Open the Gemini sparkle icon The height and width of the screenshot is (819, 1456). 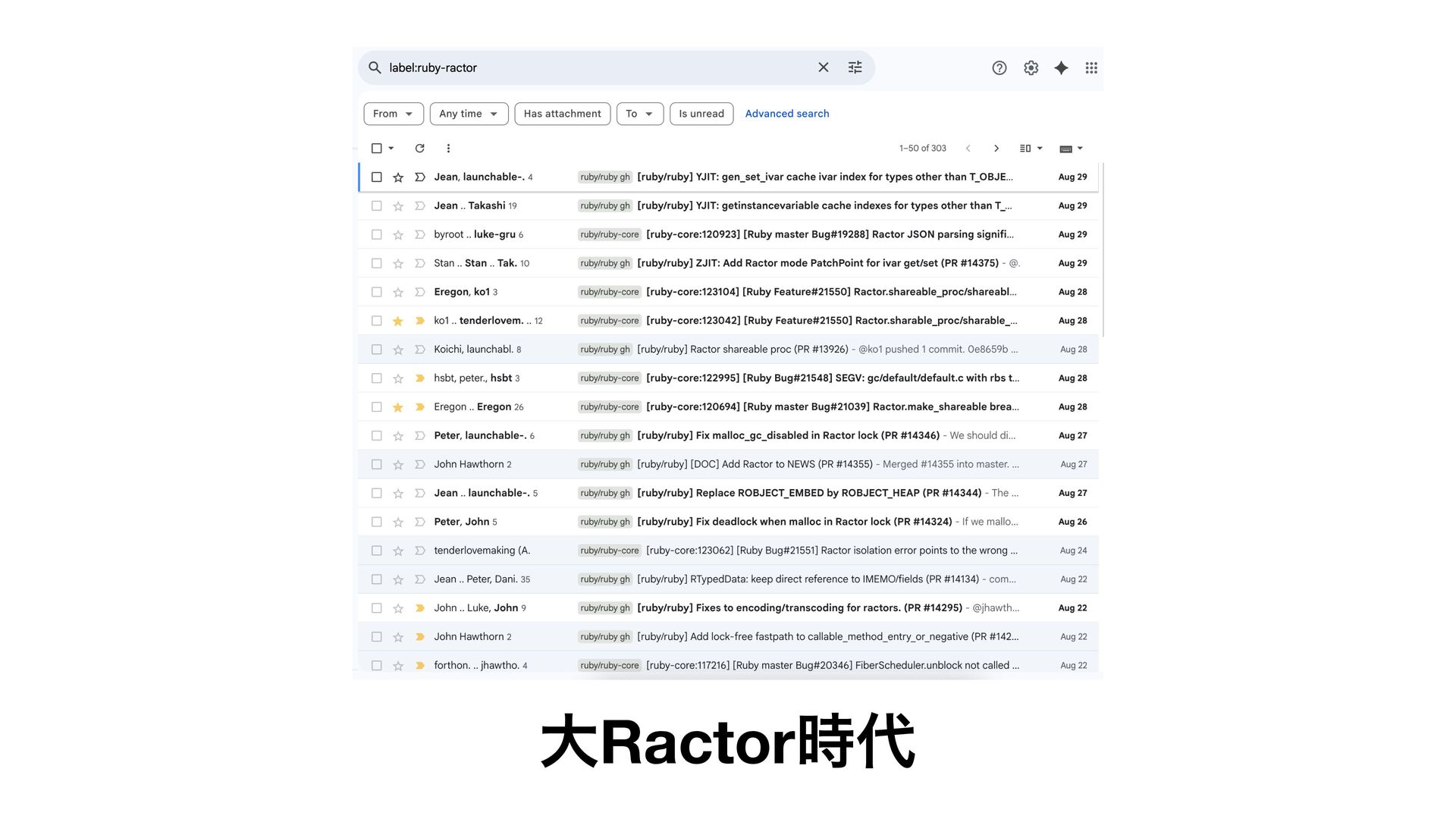click(1061, 67)
